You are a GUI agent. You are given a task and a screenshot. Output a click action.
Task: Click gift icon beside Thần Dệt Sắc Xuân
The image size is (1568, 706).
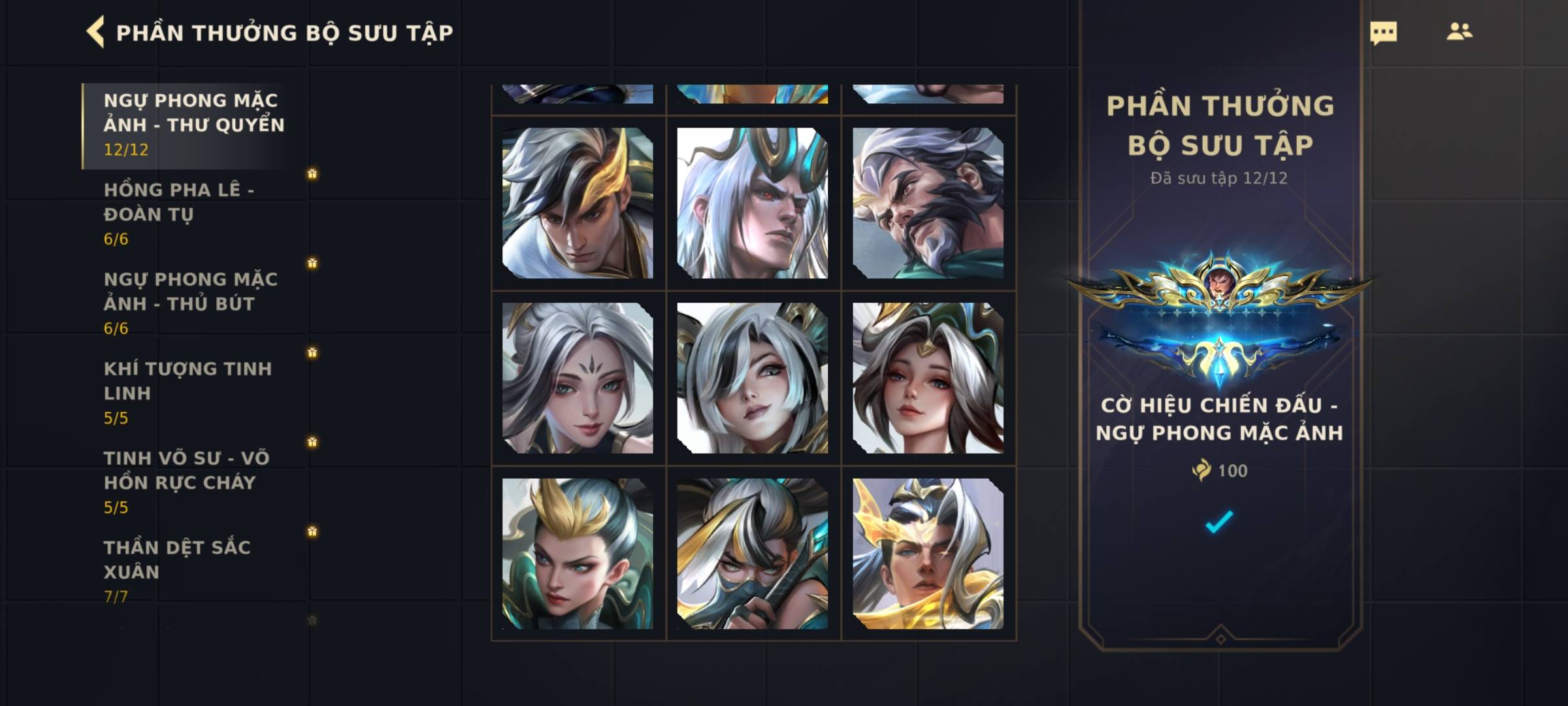coord(312,531)
